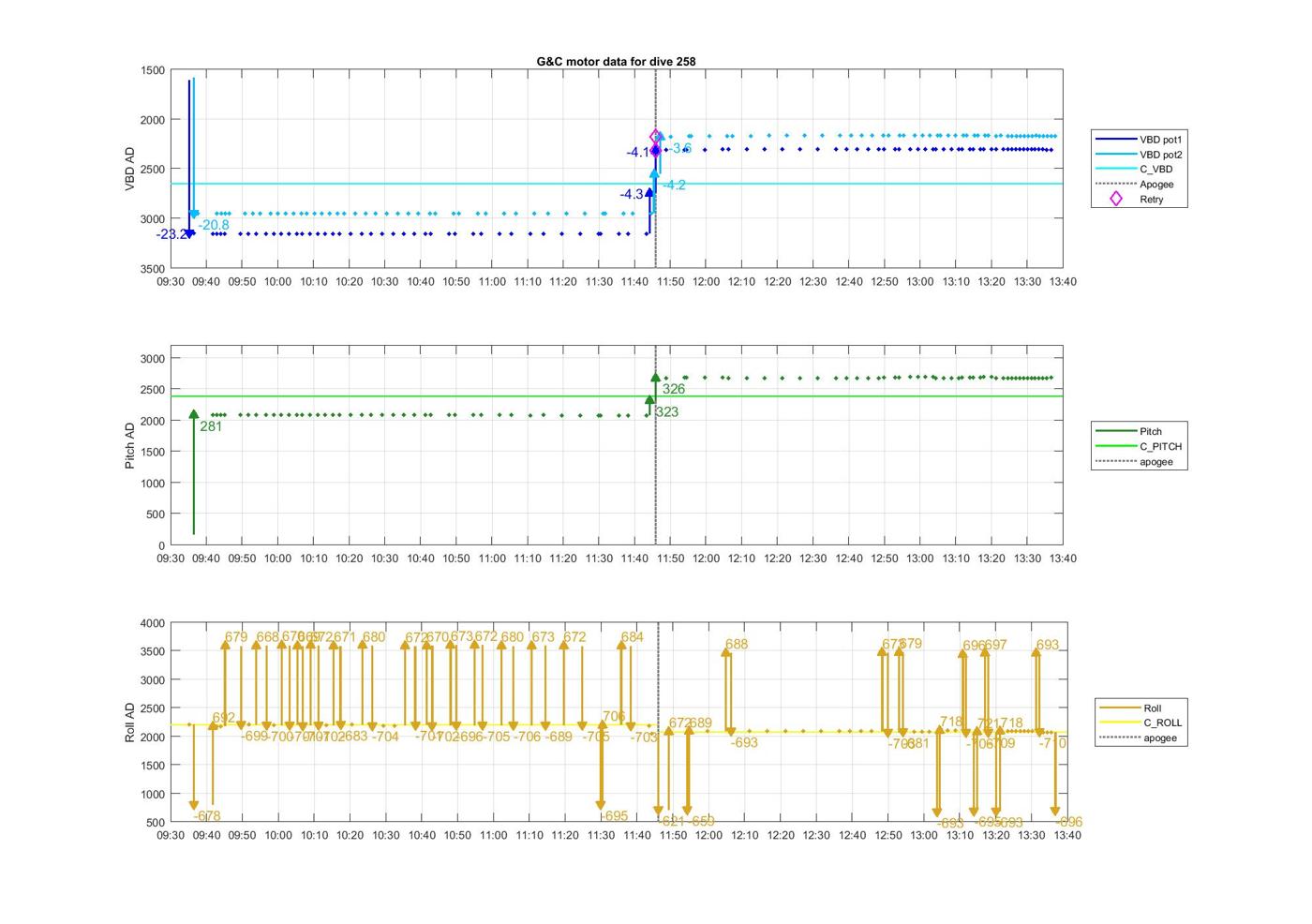Click the '-23.2' VBD data label

(171, 234)
